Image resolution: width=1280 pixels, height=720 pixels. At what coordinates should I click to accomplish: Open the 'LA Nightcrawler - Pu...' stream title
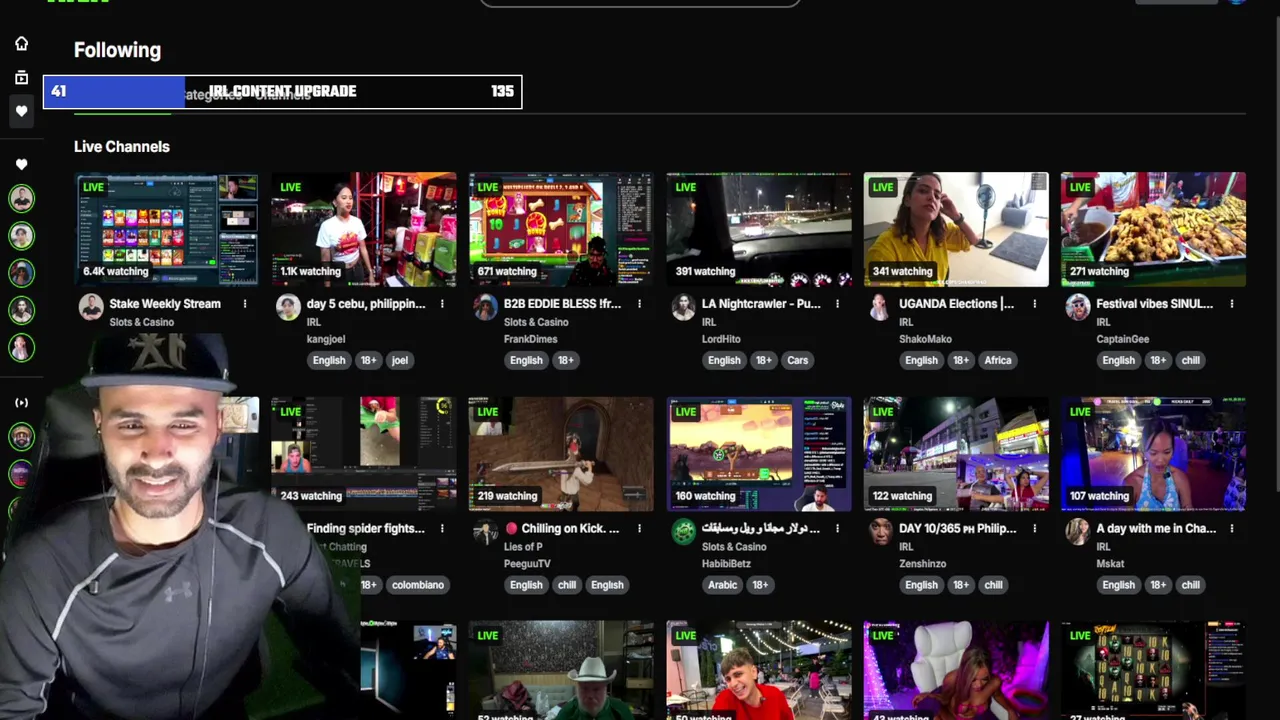click(761, 304)
